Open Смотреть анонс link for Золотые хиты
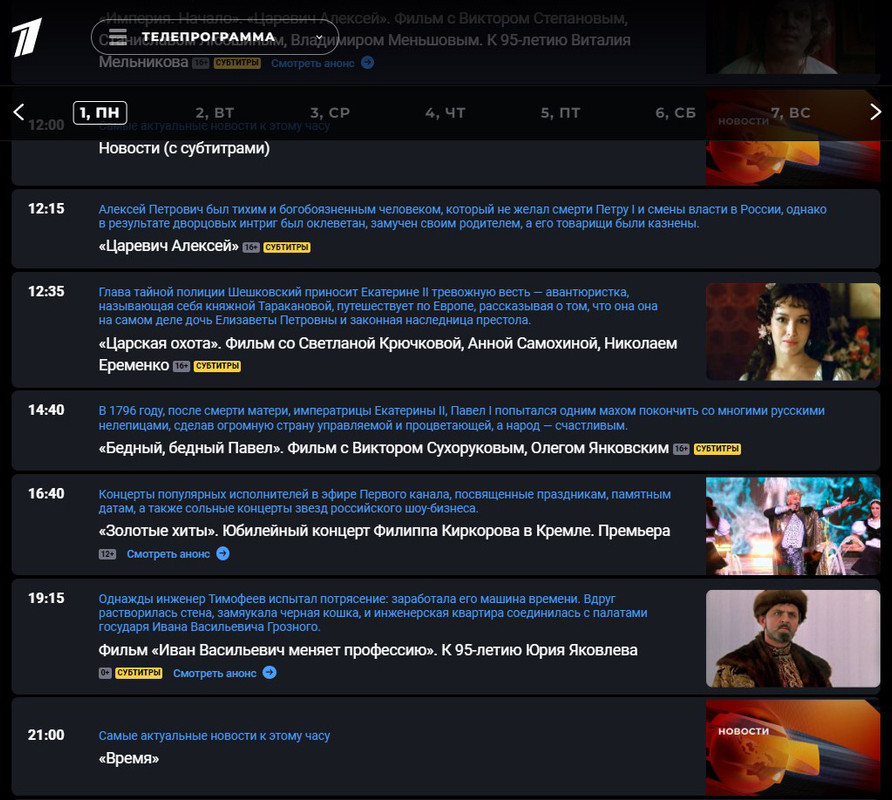Viewport: 892px width, 800px height. click(168, 554)
